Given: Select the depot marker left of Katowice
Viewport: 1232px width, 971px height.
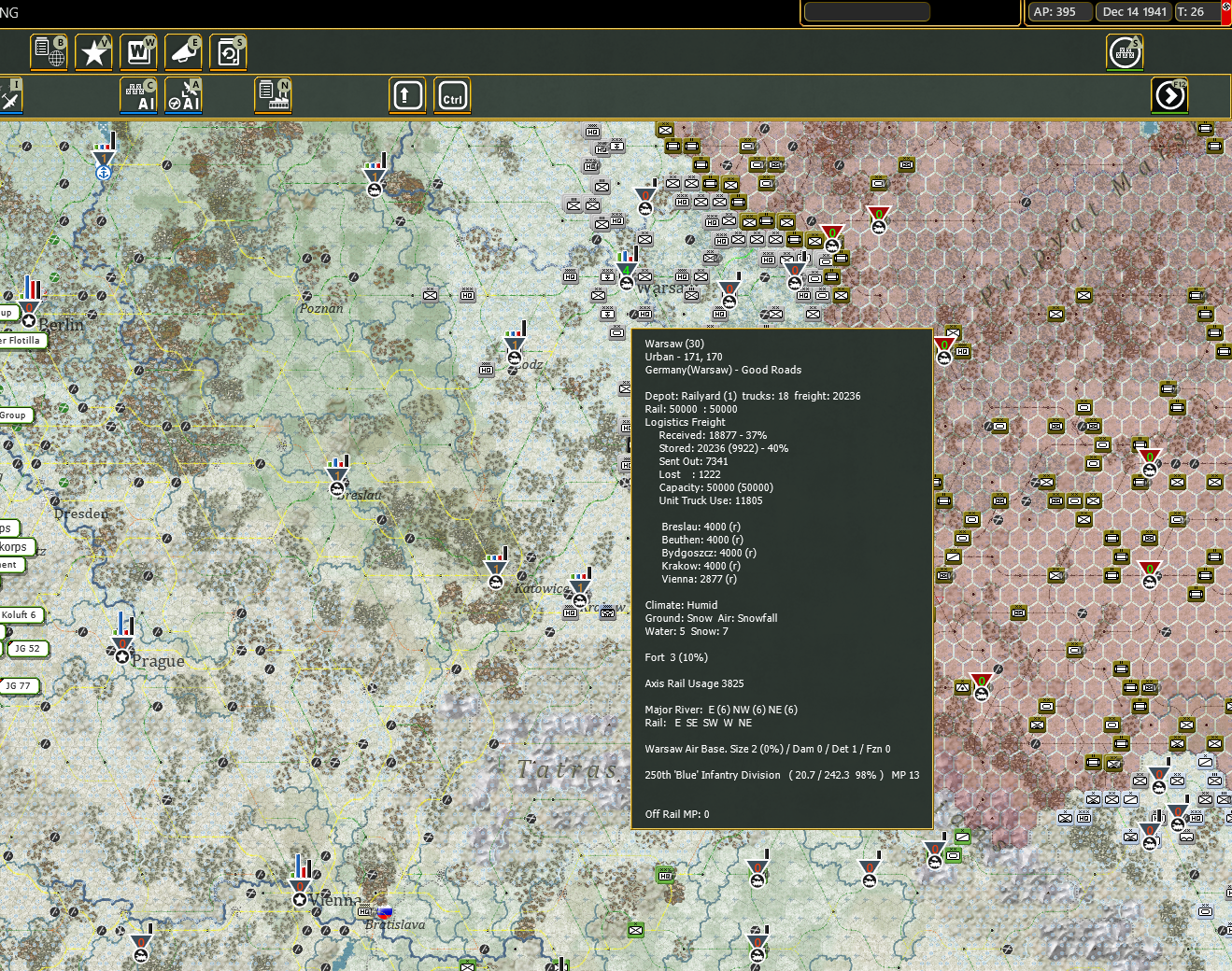Looking at the screenshot, I should click(496, 569).
